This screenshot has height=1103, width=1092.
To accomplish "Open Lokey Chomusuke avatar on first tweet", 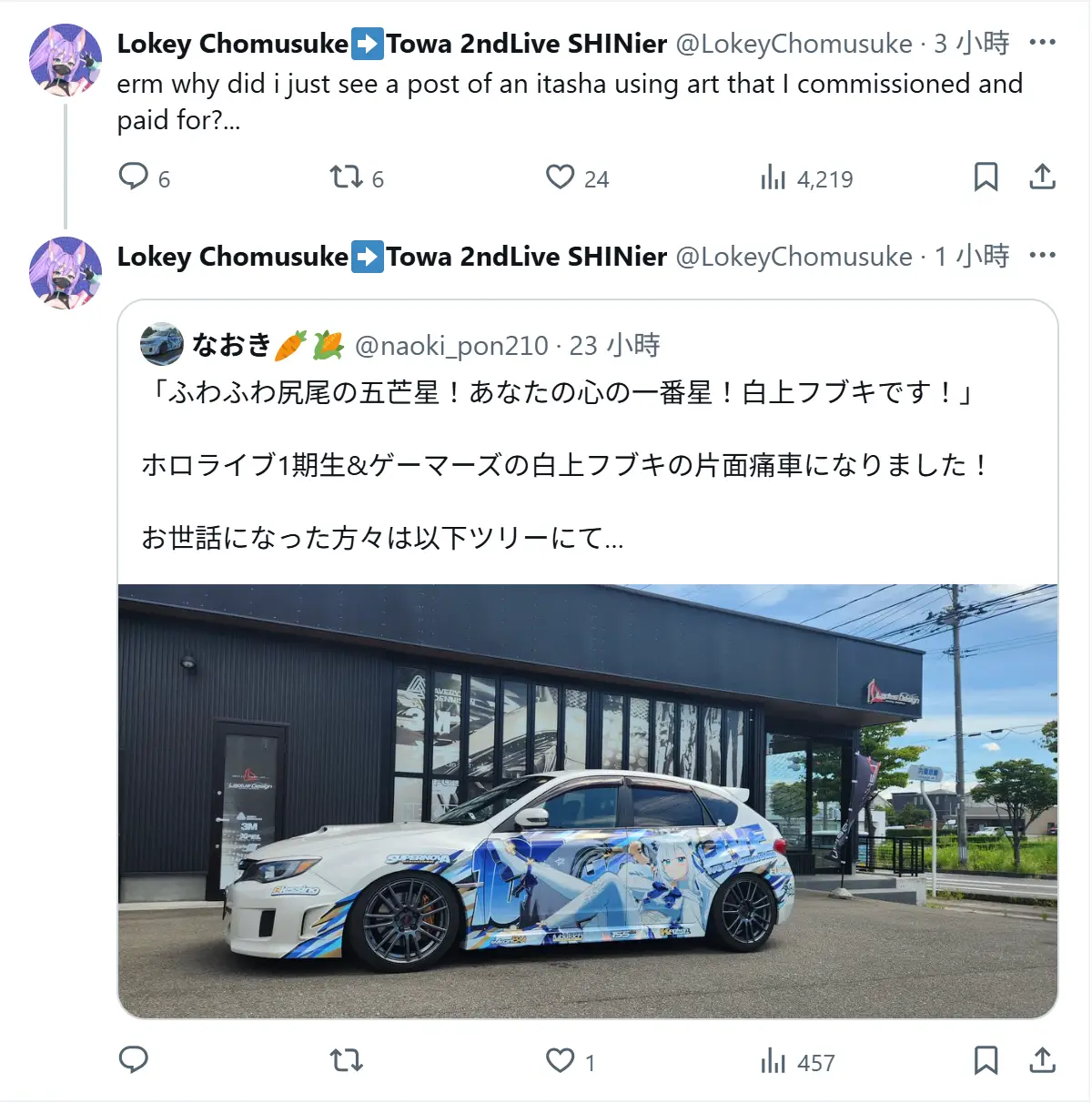I will (65, 60).
